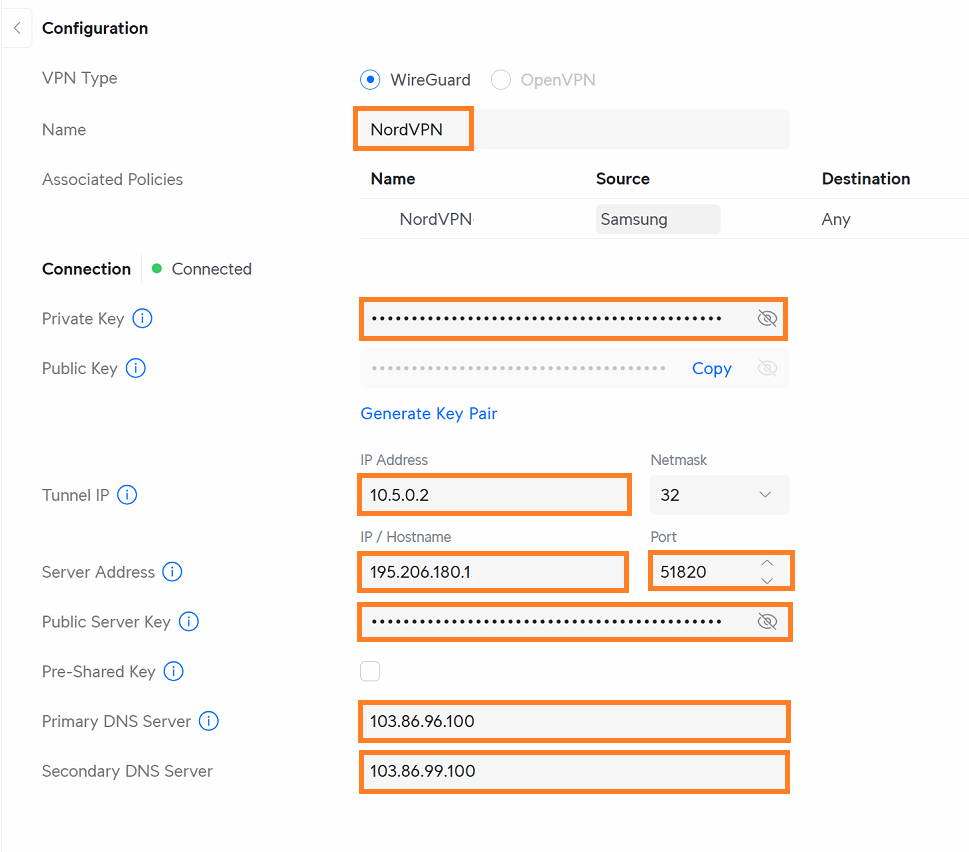This screenshot has height=852, width=969.
Task: Select the OpenVPN radio option
Action: [x=501, y=80]
